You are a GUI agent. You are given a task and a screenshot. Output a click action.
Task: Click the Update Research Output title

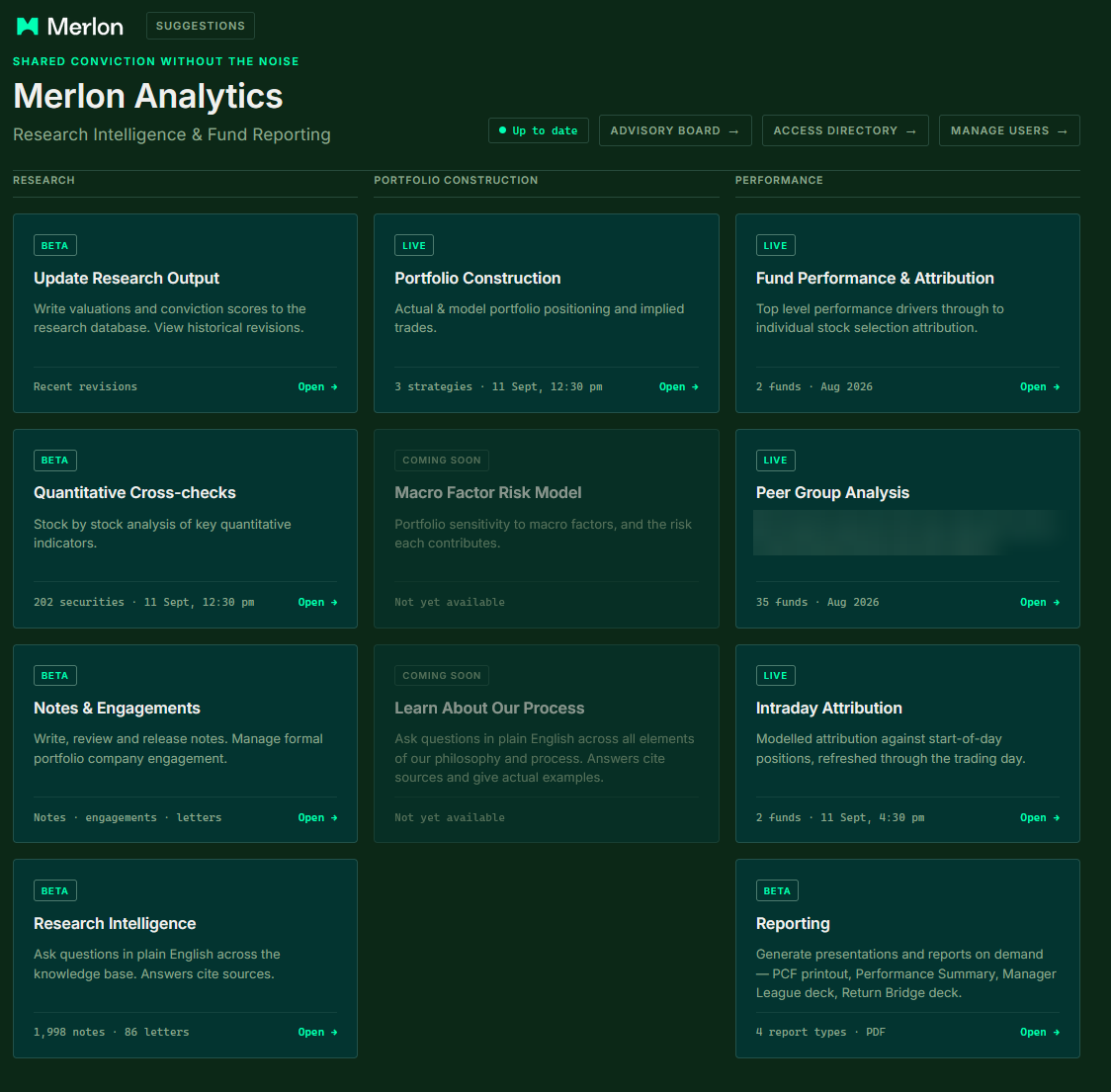pyautogui.click(x=127, y=279)
